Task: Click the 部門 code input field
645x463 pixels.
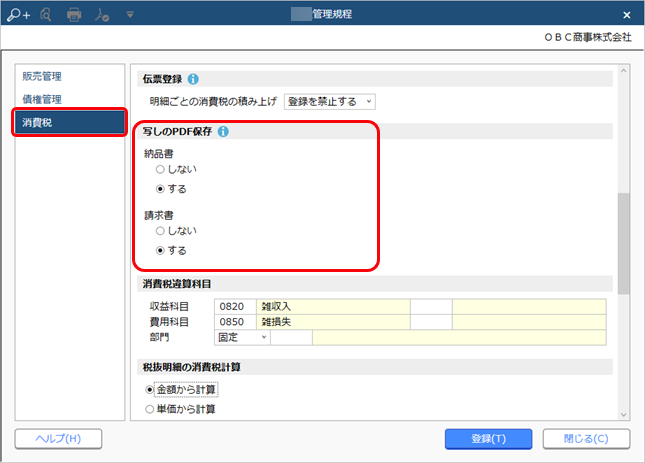Action: [x=291, y=338]
